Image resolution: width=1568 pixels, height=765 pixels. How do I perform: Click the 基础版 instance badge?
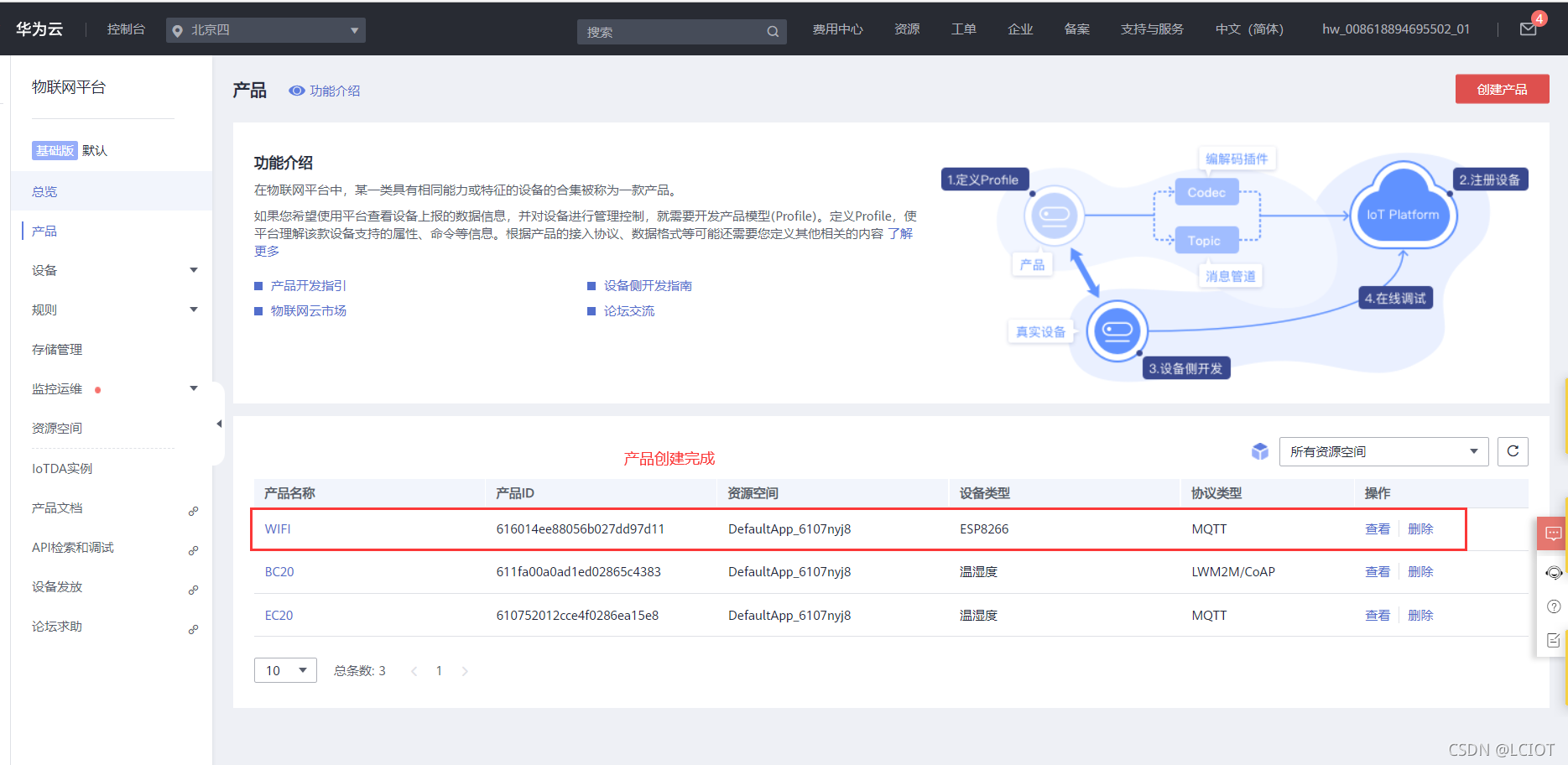55,150
